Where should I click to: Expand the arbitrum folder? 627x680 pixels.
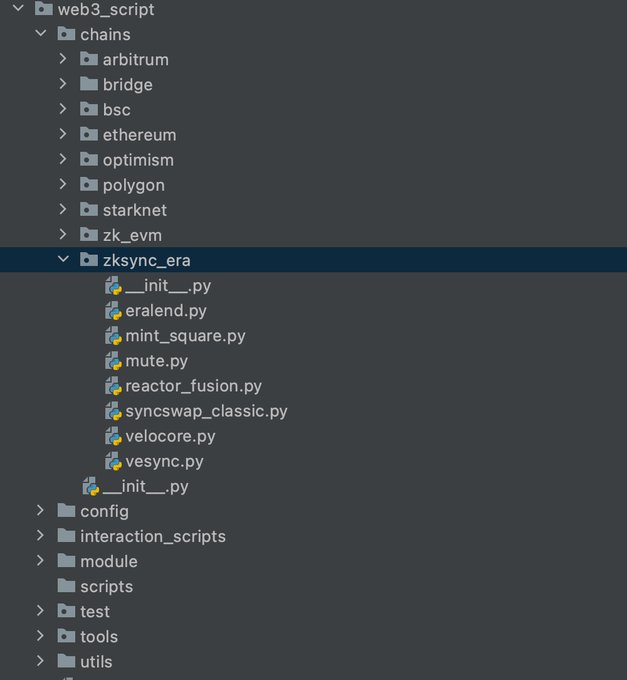[x=63, y=59]
